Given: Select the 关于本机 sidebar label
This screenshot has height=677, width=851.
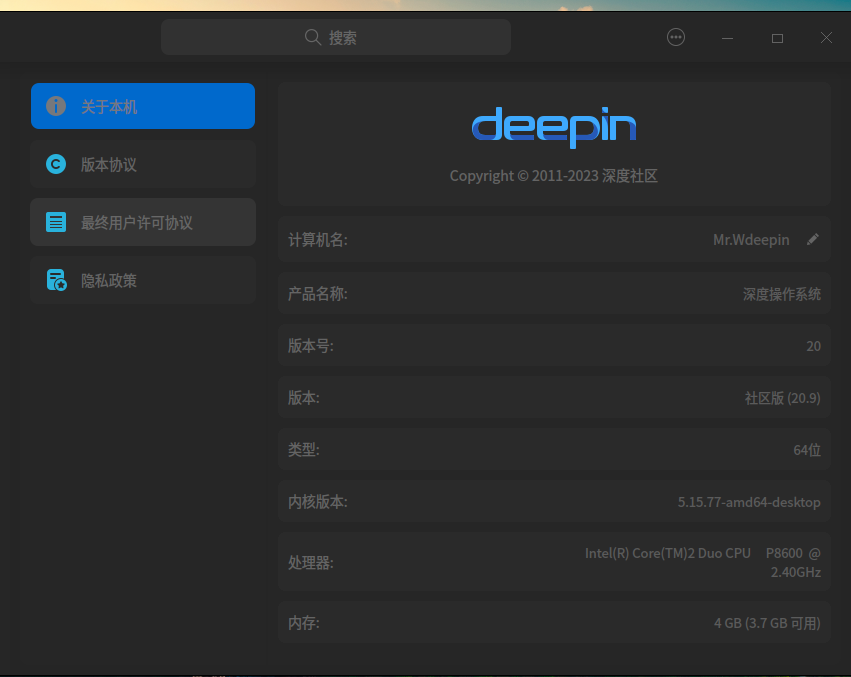Looking at the screenshot, I should tap(109, 107).
